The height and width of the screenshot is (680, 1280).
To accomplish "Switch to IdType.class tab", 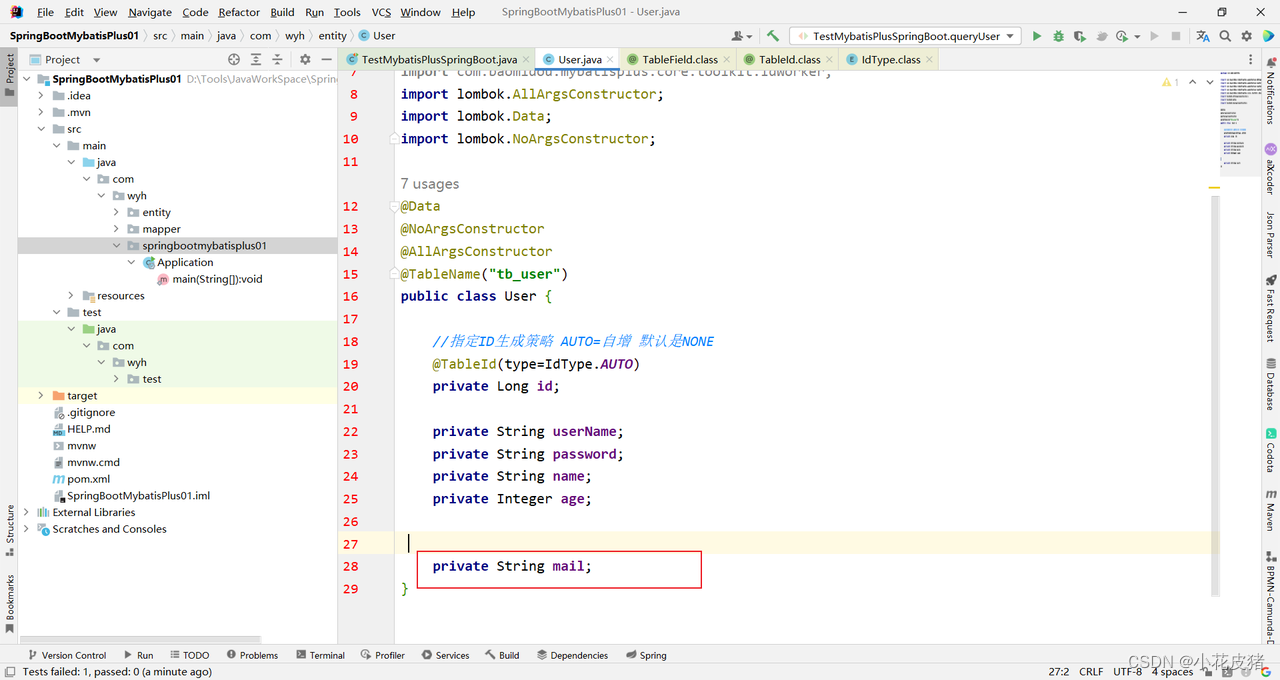I will coord(891,60).
